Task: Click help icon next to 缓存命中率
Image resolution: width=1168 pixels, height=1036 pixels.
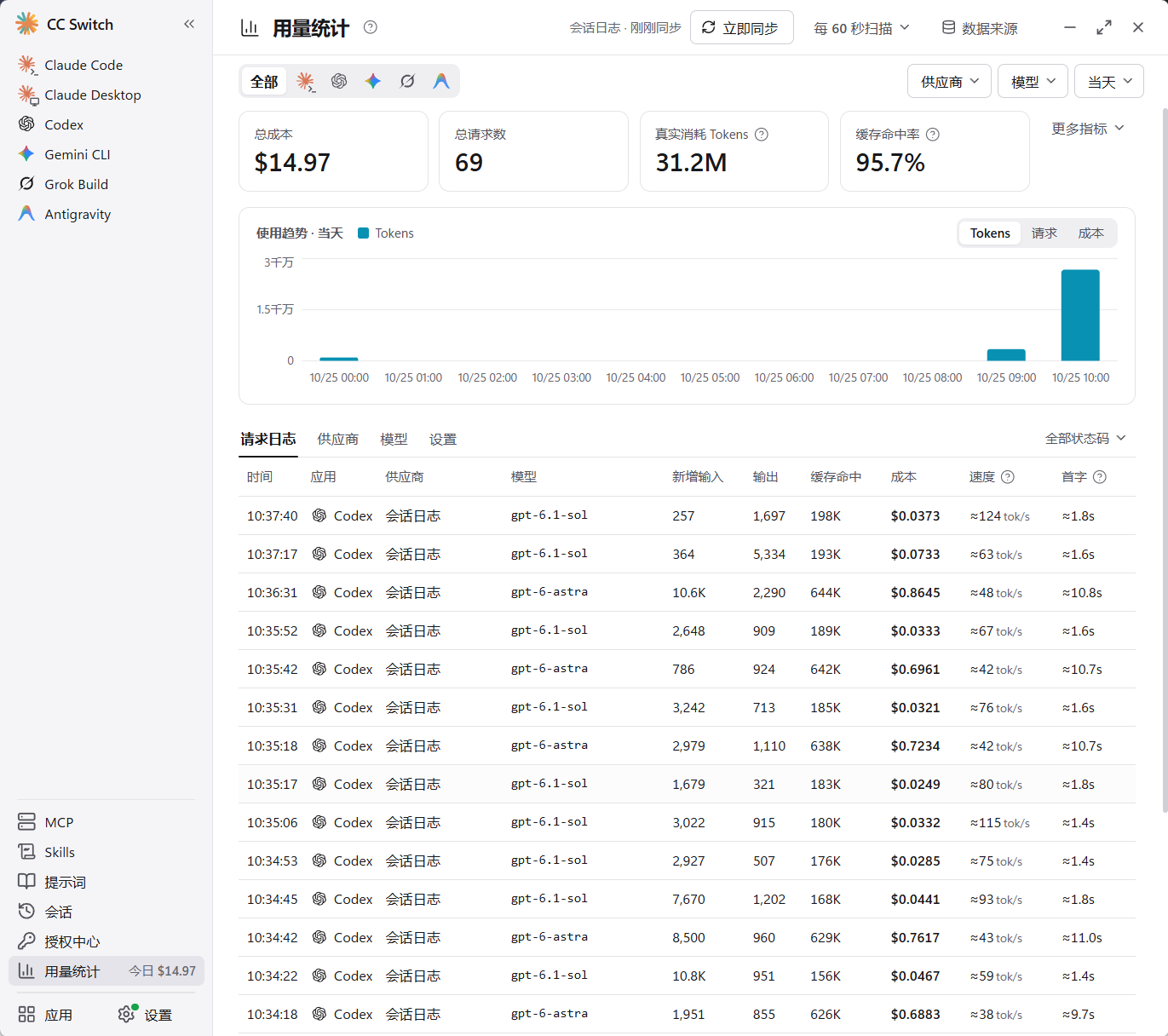Action: [933, 134]
